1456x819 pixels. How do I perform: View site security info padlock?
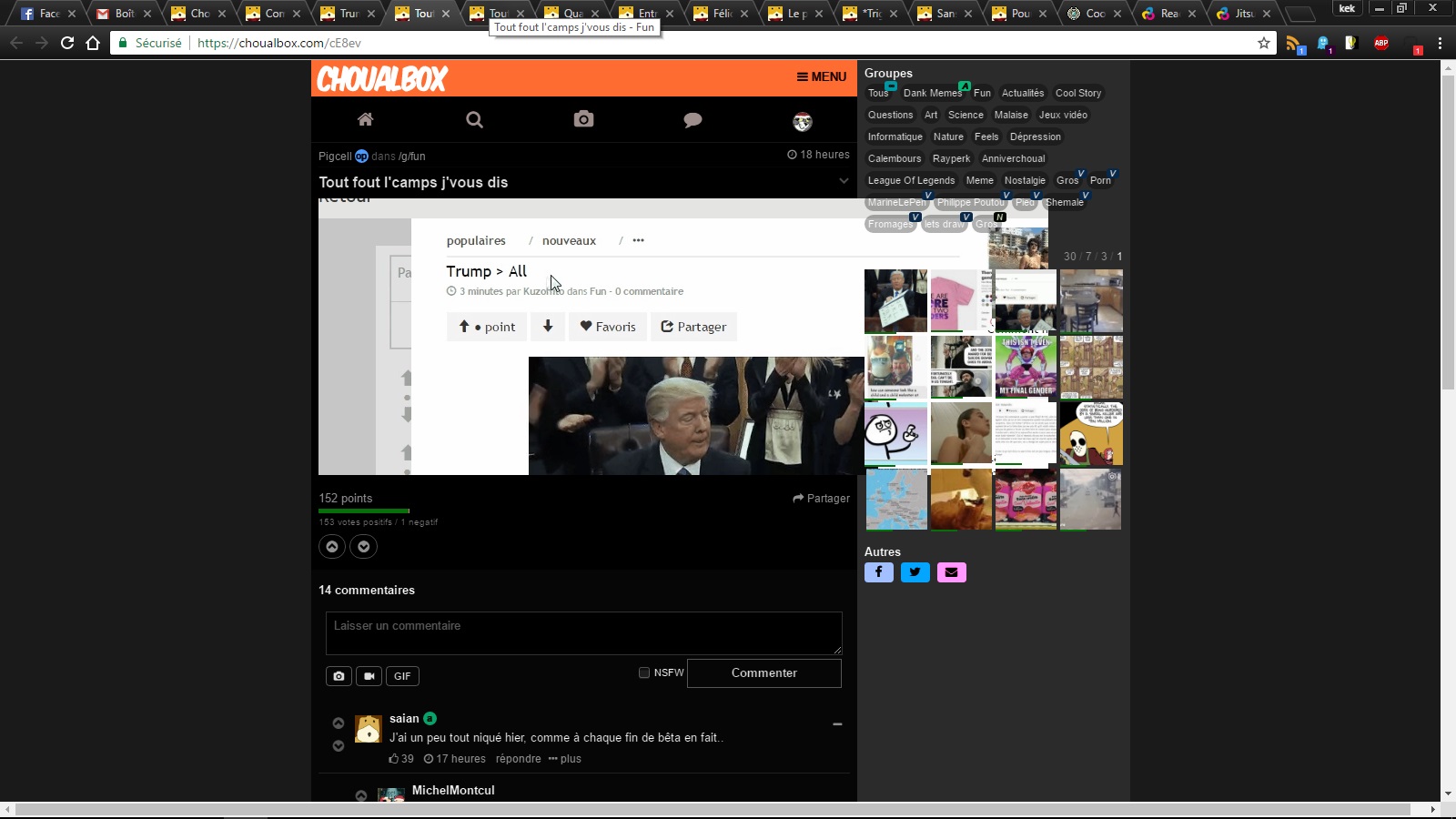[123, 43]
